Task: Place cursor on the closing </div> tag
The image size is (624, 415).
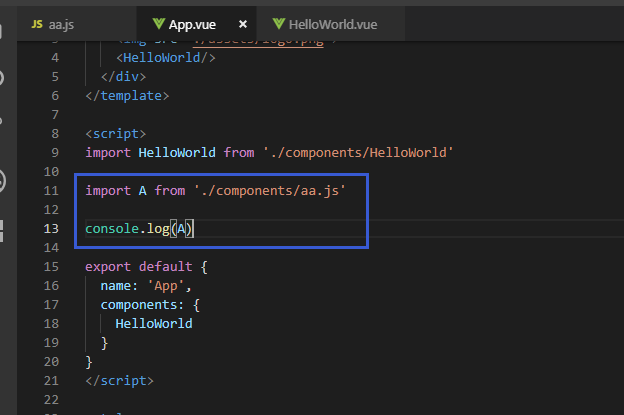Action: [x=123, y=76]
